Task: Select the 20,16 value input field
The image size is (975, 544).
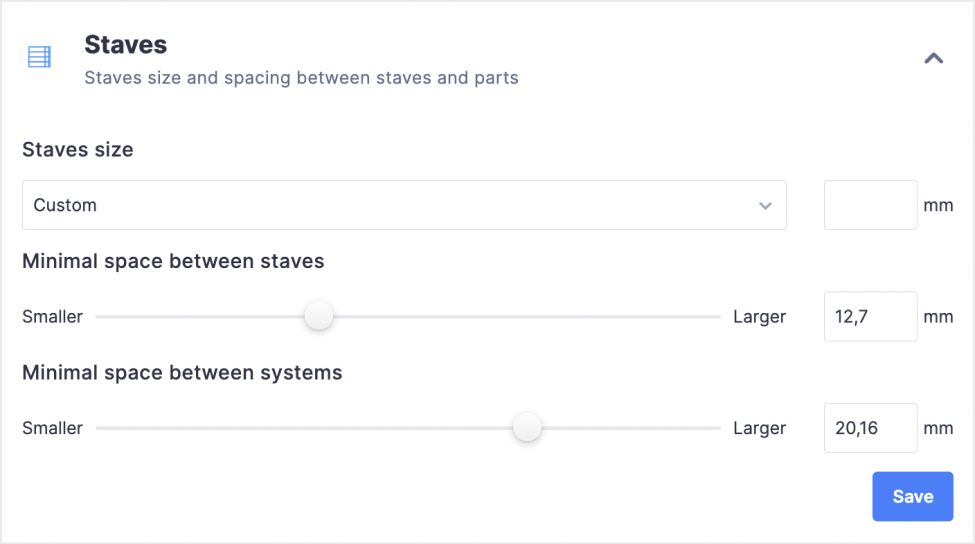Action: click(x=870, y=428)
